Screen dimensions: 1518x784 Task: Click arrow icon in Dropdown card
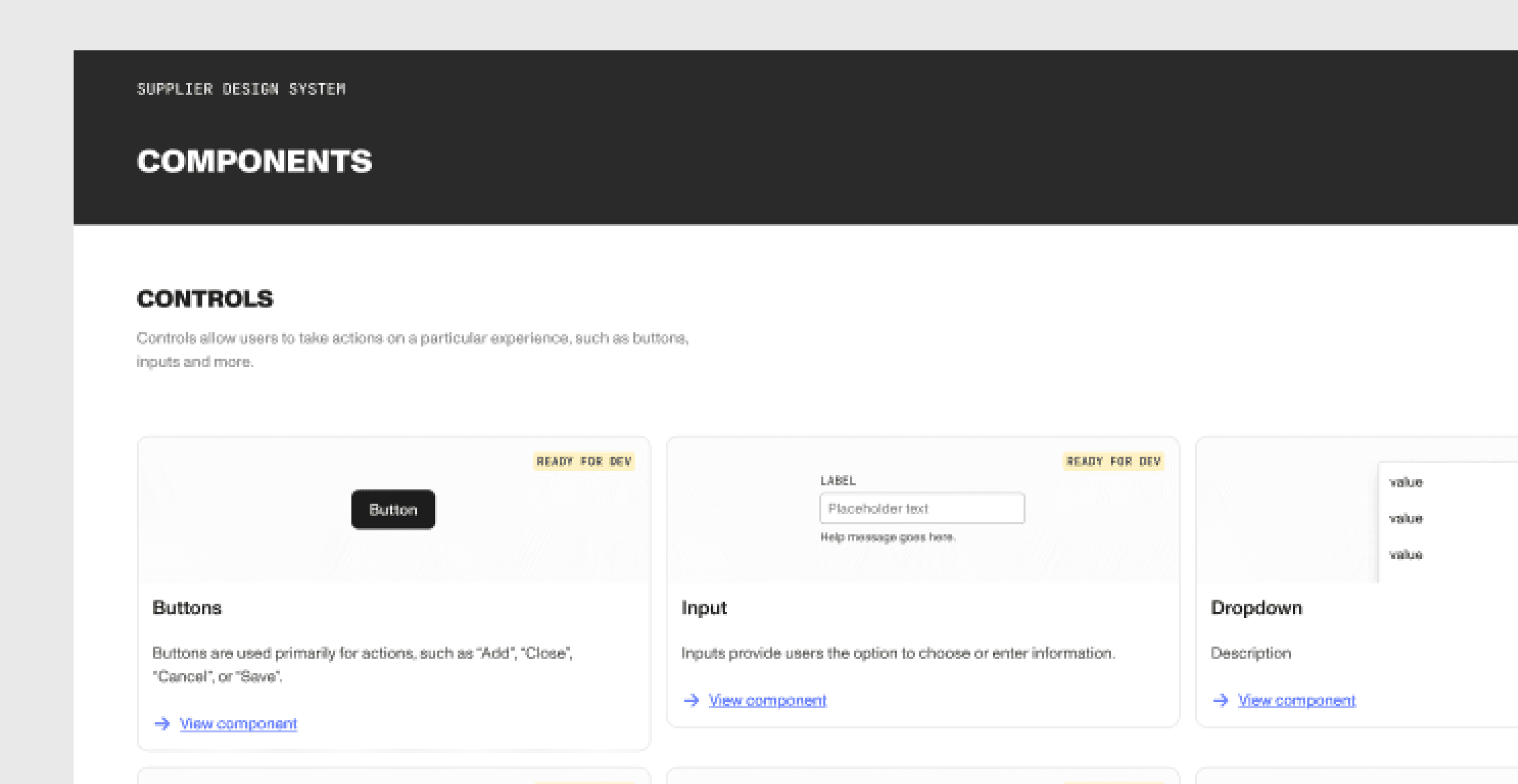pyautogui.click(x=1221, y=700)
